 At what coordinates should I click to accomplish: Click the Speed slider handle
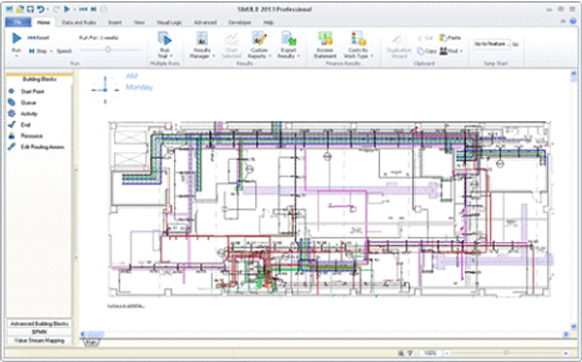(x=108, y=49)
